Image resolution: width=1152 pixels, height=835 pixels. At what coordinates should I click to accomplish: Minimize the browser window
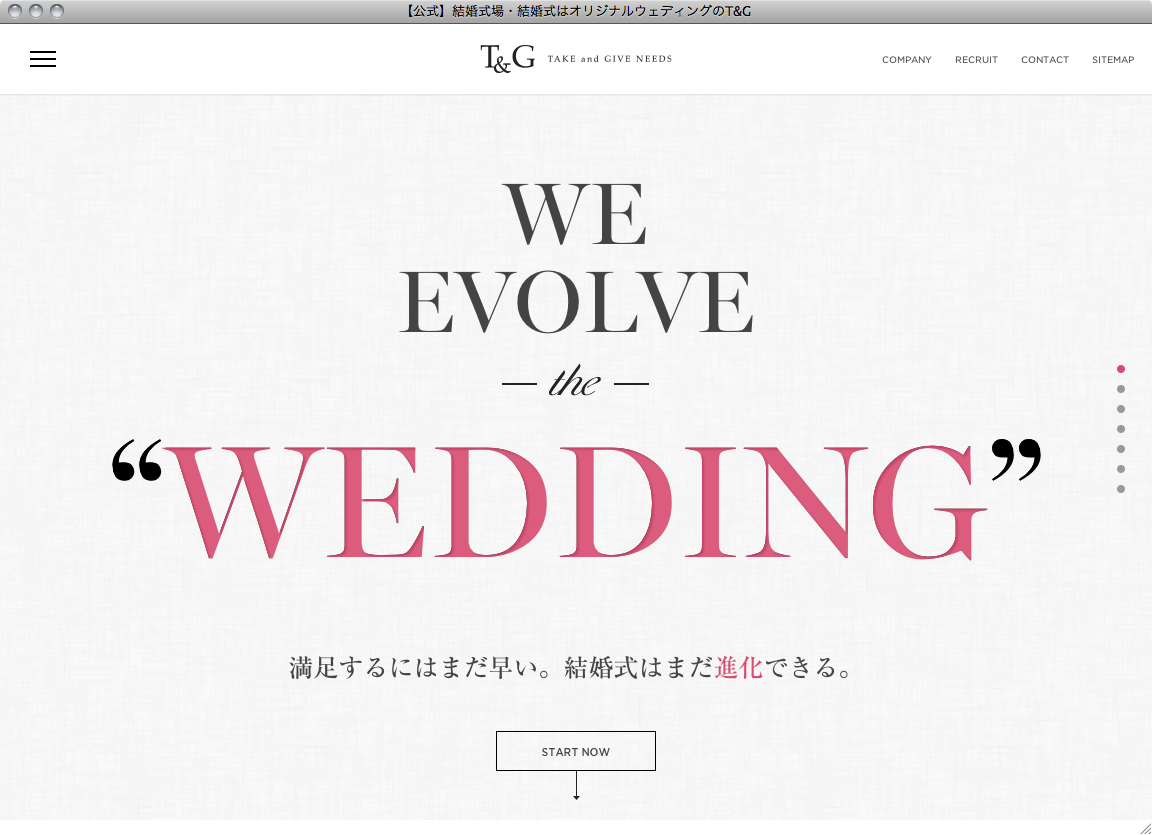36,11
